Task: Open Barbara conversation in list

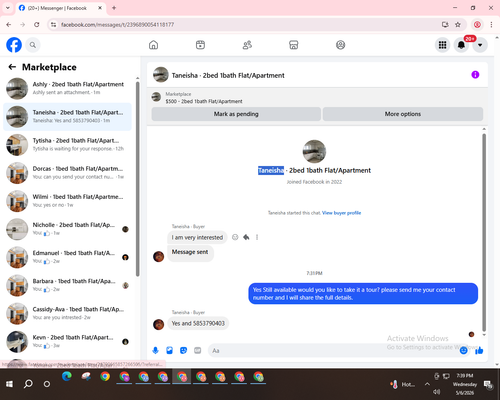Action: (67, 285)
